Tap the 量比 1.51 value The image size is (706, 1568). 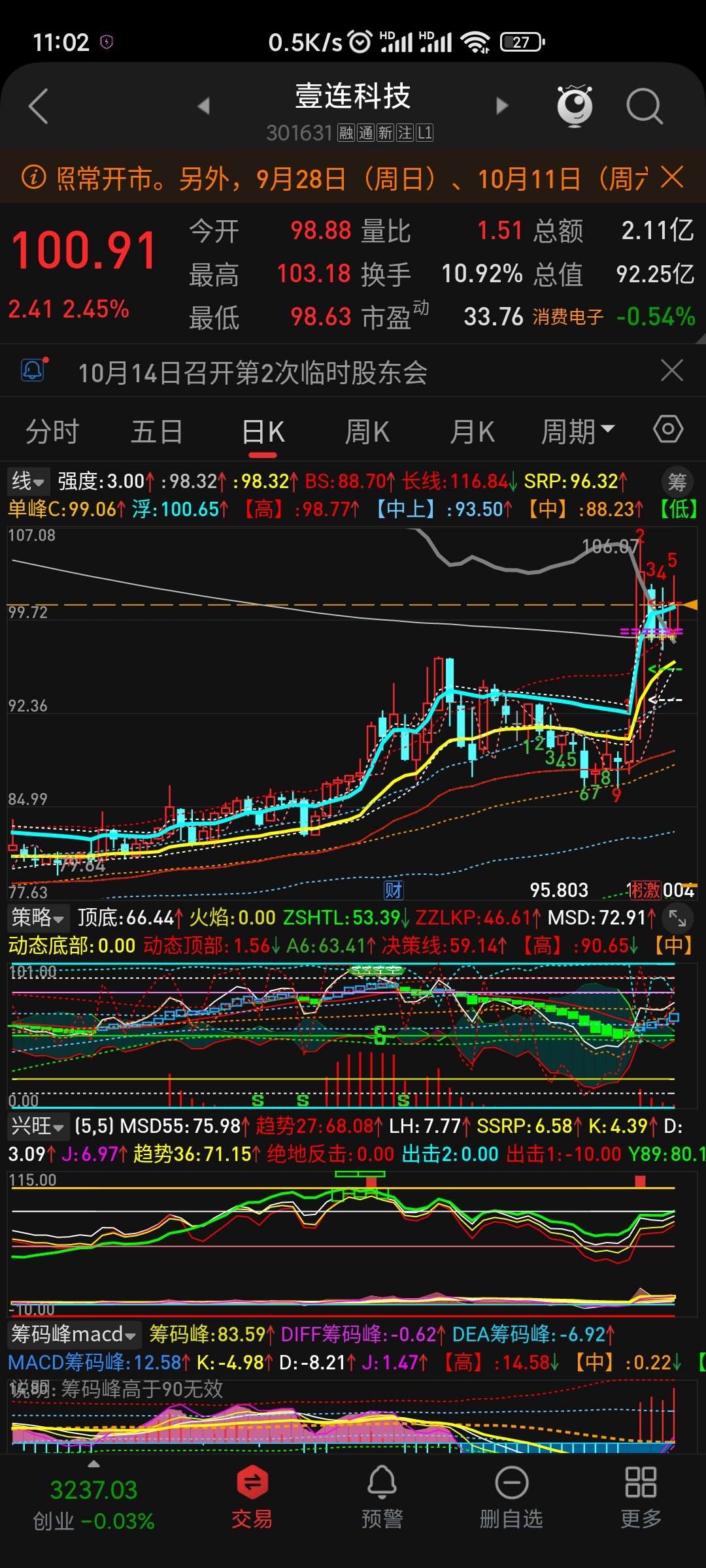pyautogui.click(x=499, y=231)
